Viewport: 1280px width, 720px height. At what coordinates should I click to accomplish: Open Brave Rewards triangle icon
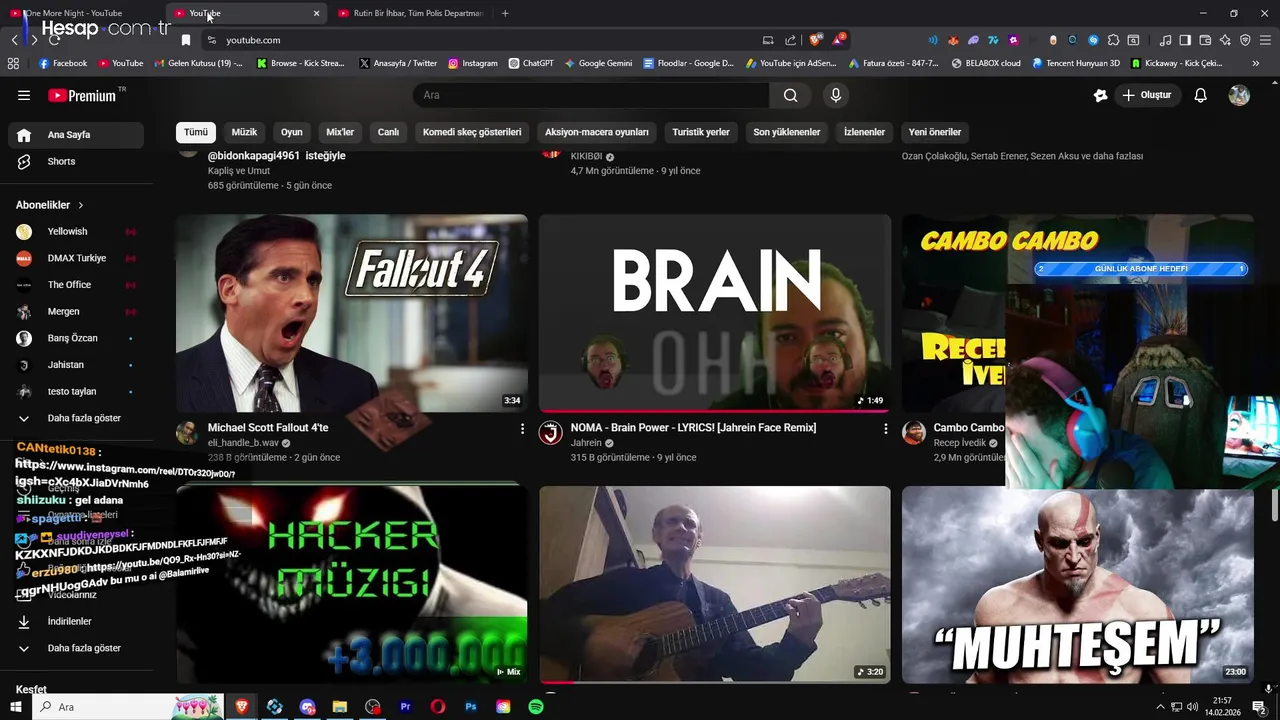point(838,40)
